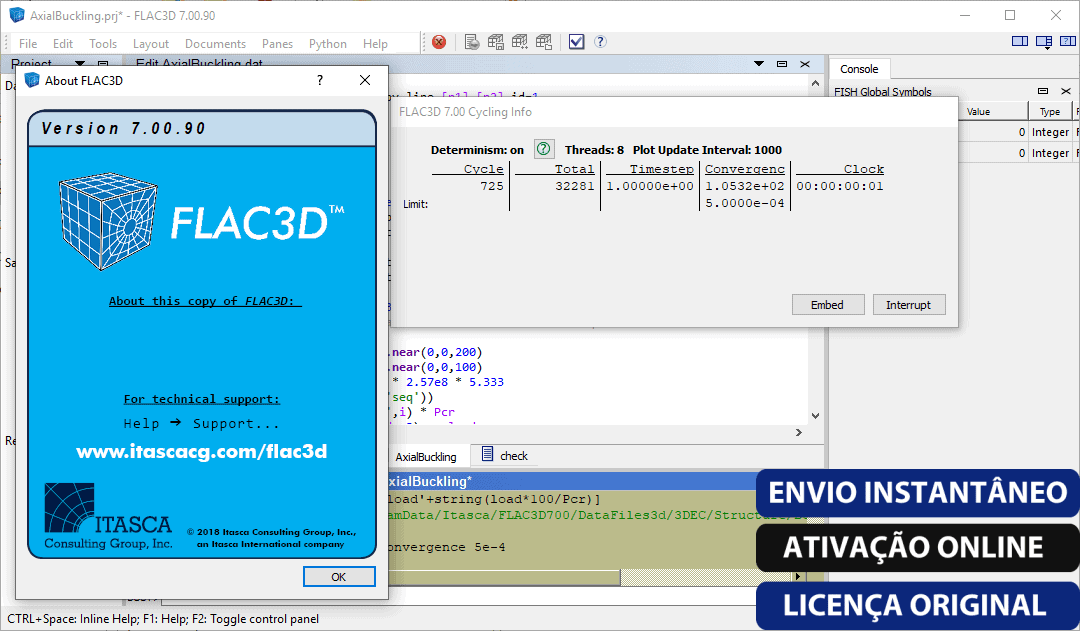Click OK in About FLAC3D dialog

click(x=339, y=577)
